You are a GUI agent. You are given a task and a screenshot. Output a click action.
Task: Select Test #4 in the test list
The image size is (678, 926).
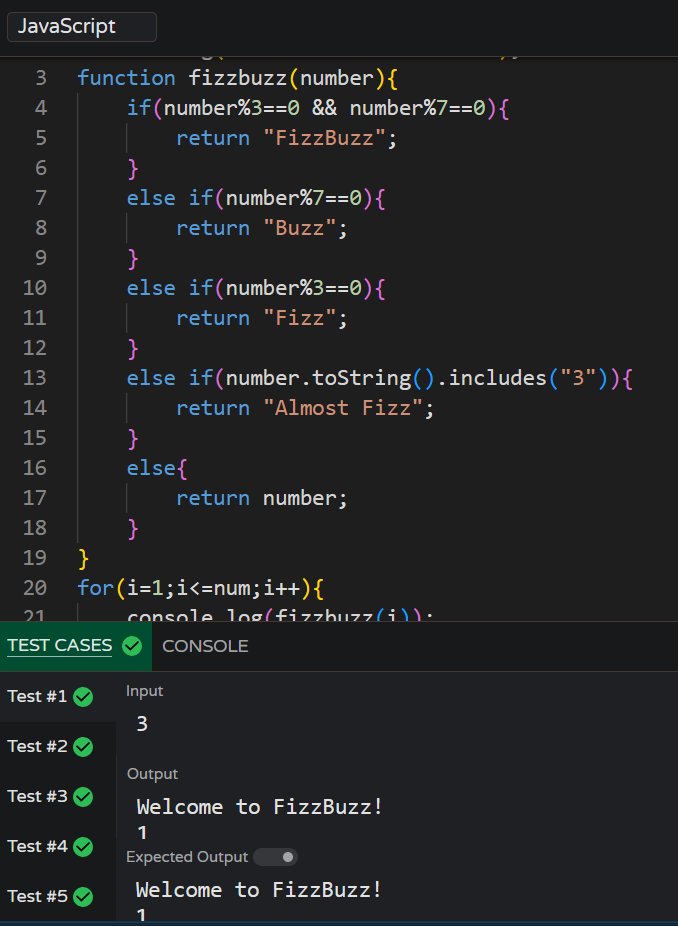[58, 846]
